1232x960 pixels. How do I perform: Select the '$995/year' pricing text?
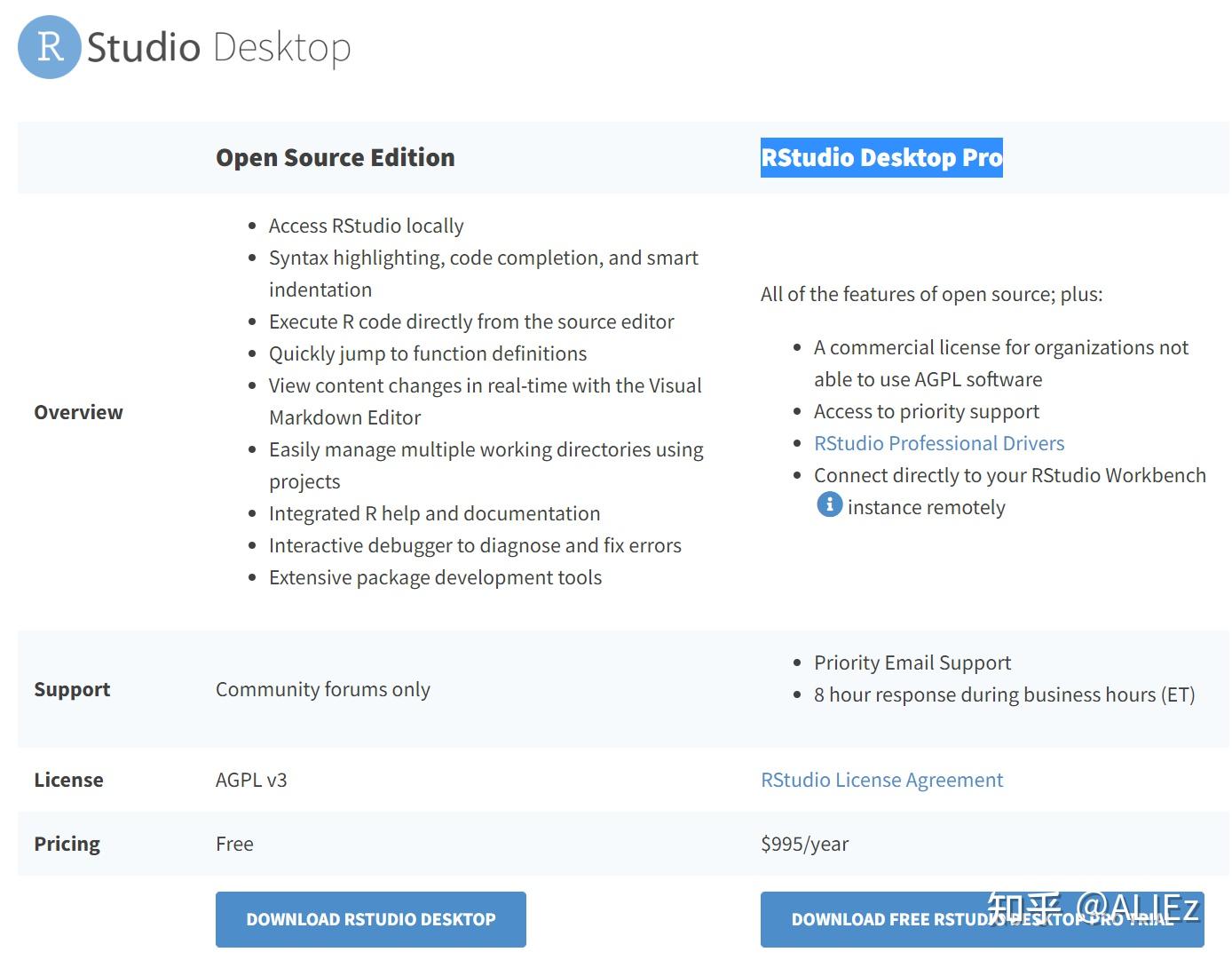click(x=803, y=844)
